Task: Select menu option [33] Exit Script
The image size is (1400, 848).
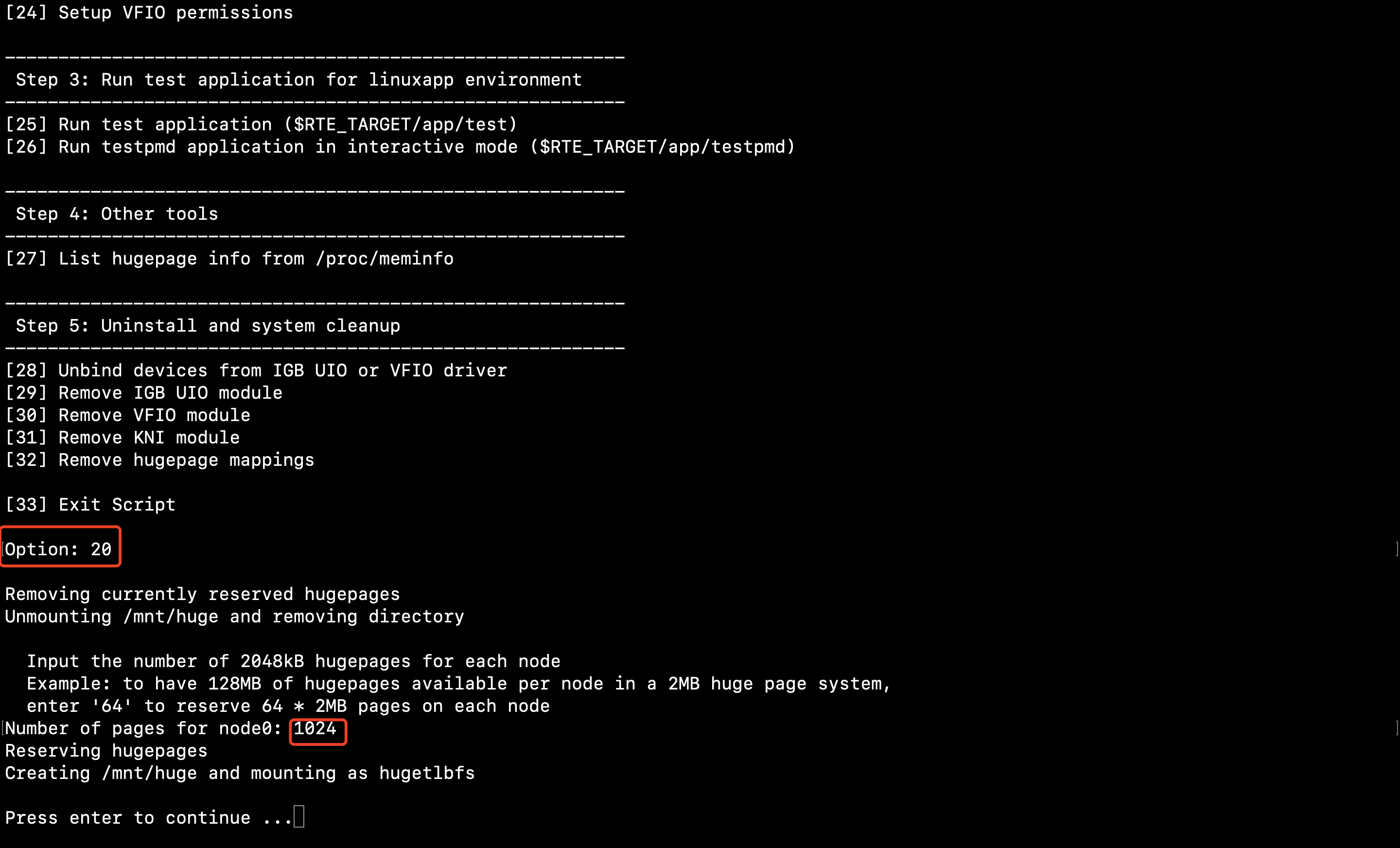Action: [90, 504]
